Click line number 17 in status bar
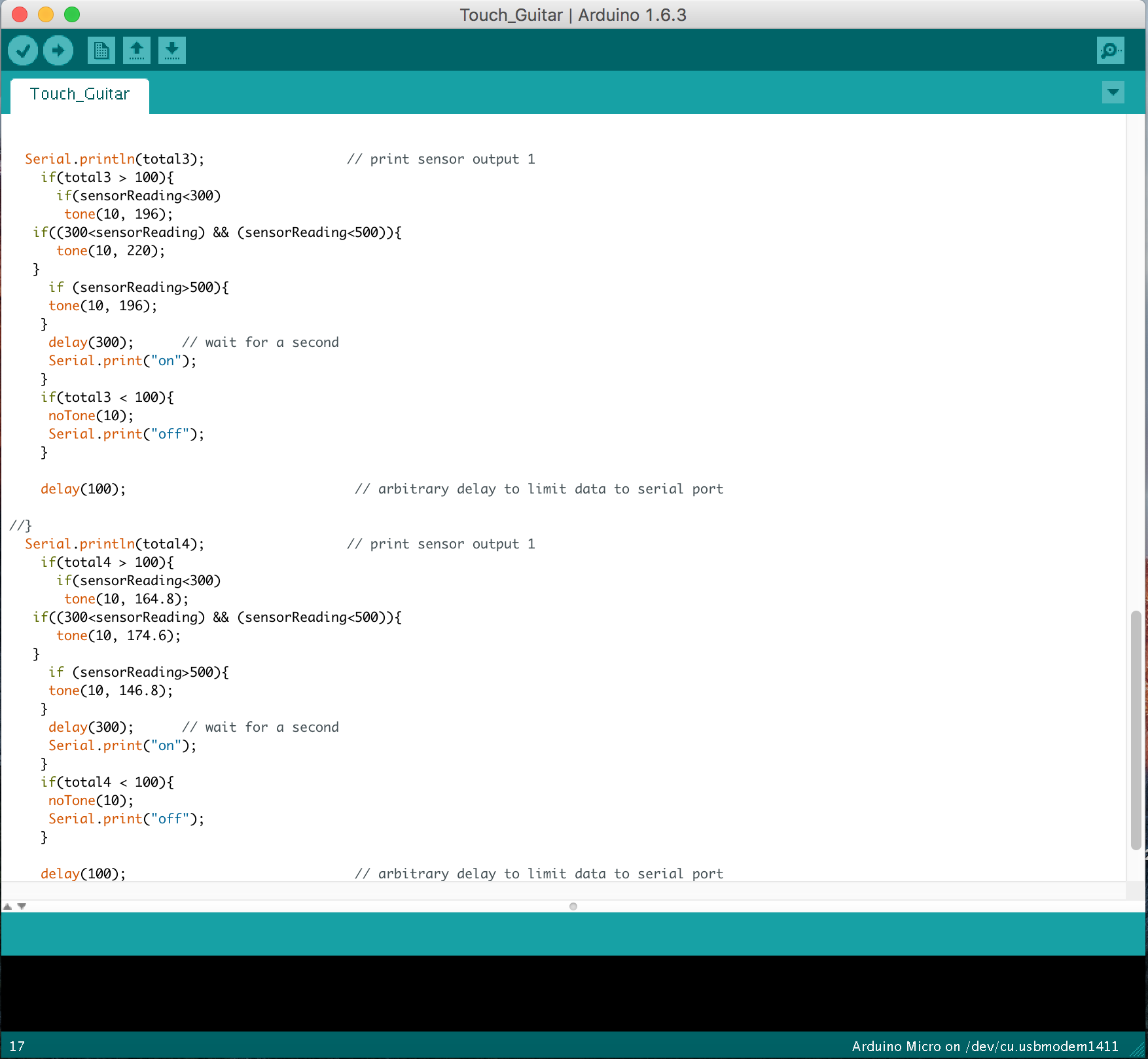 click(x=17, y=1046)
